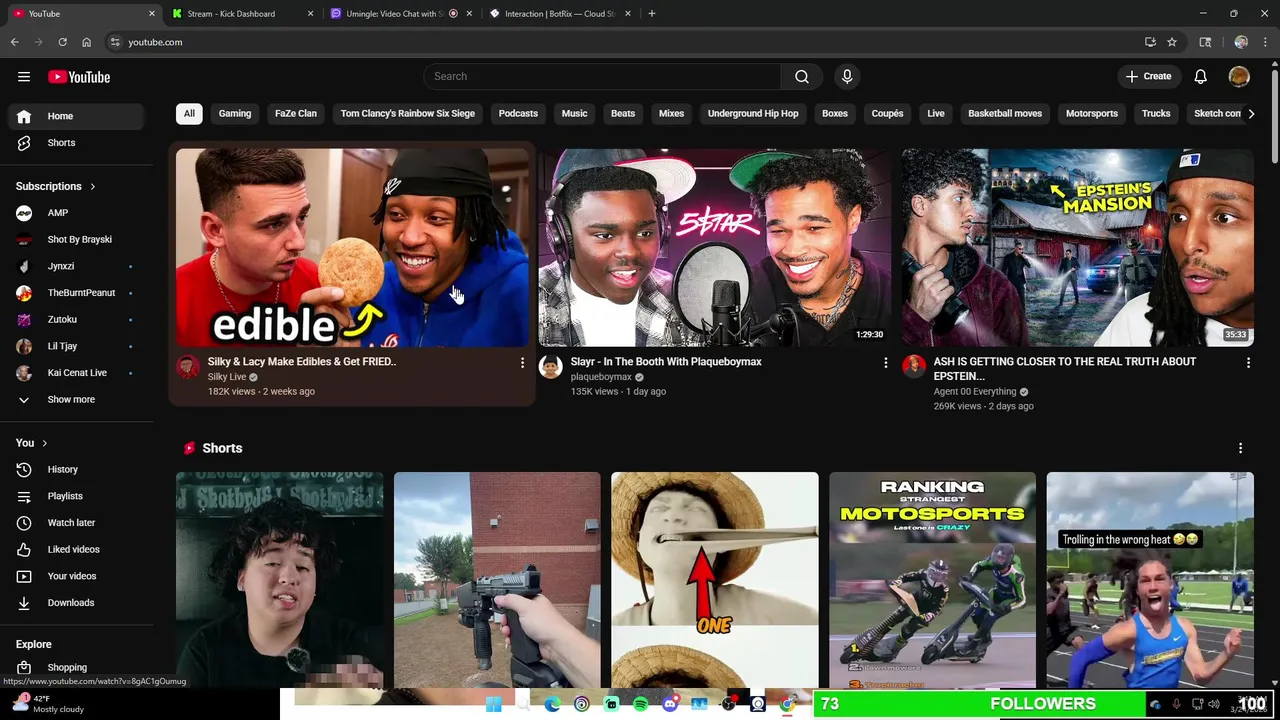Image resolution: width=1280 pixels, height=720 pixels.
Task: Switch to the Stream - Kick Dashboard tab
Action: (x=242, y=14)
